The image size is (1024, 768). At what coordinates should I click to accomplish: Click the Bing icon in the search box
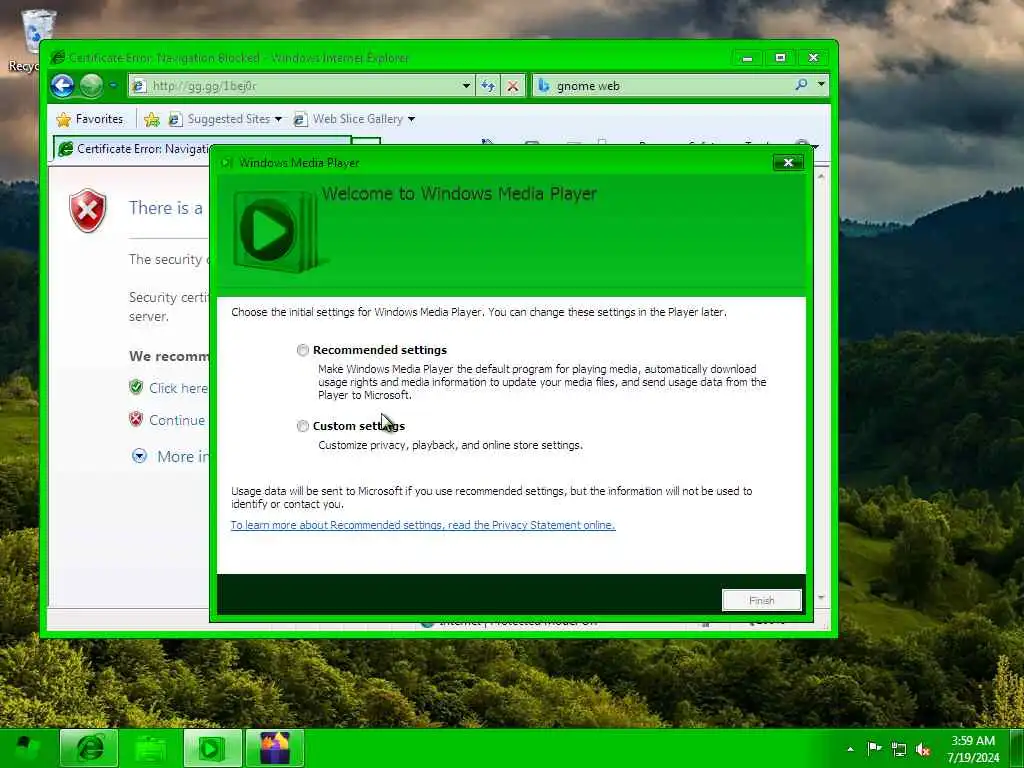(544, 86)
